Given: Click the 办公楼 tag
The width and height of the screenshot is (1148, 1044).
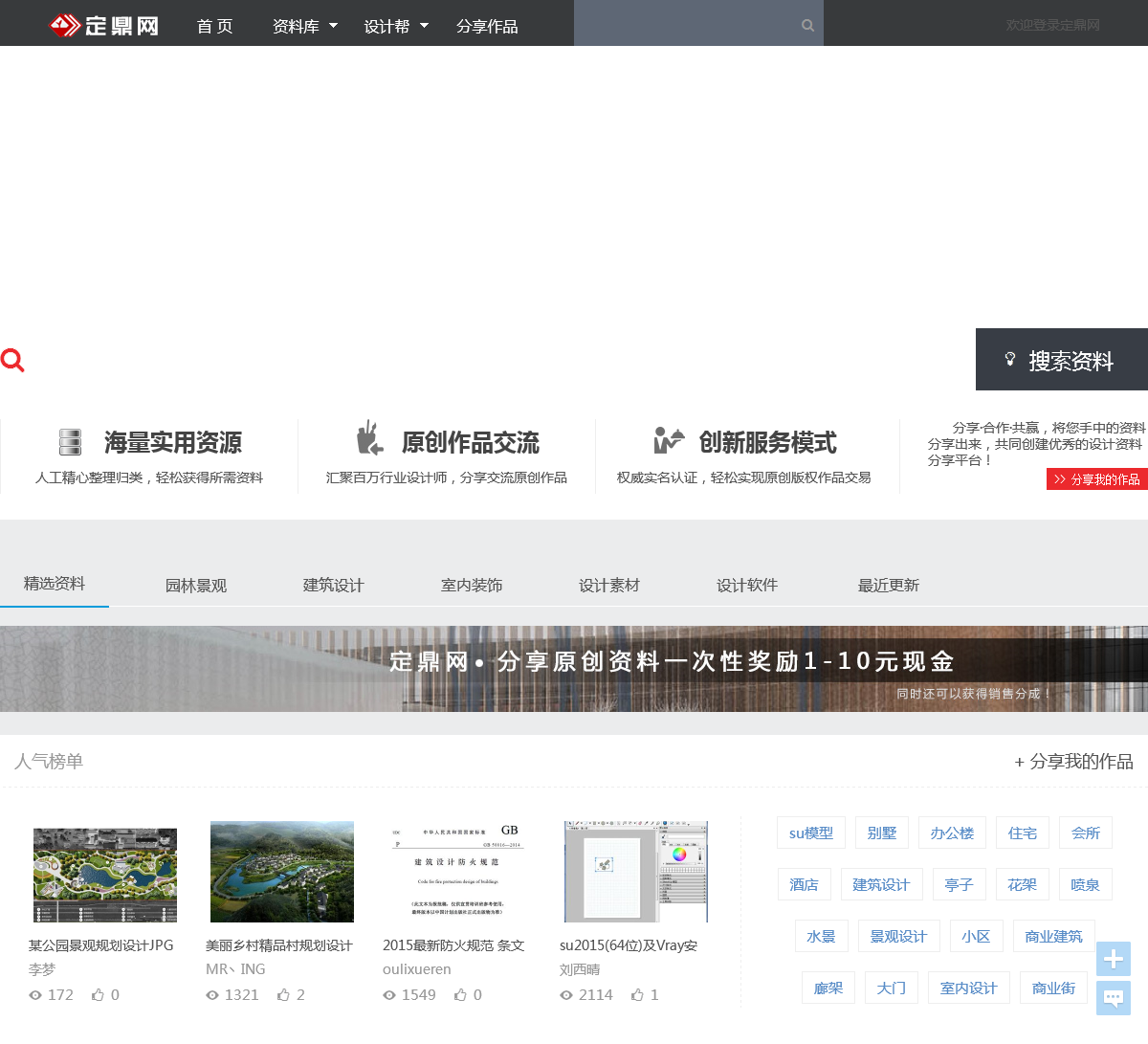Looking at the screenshot, I should click(952, 833).
